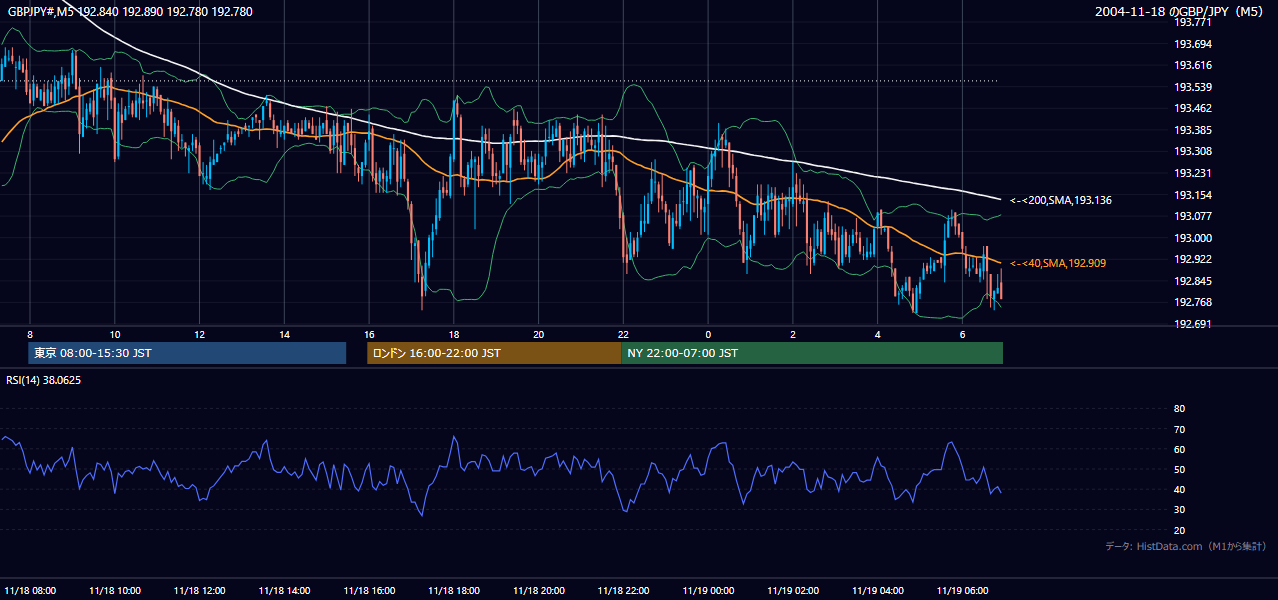Click hour tick 16 under price chart
Viewport: 1278px width, 600px height.
(x=369, y=334)
